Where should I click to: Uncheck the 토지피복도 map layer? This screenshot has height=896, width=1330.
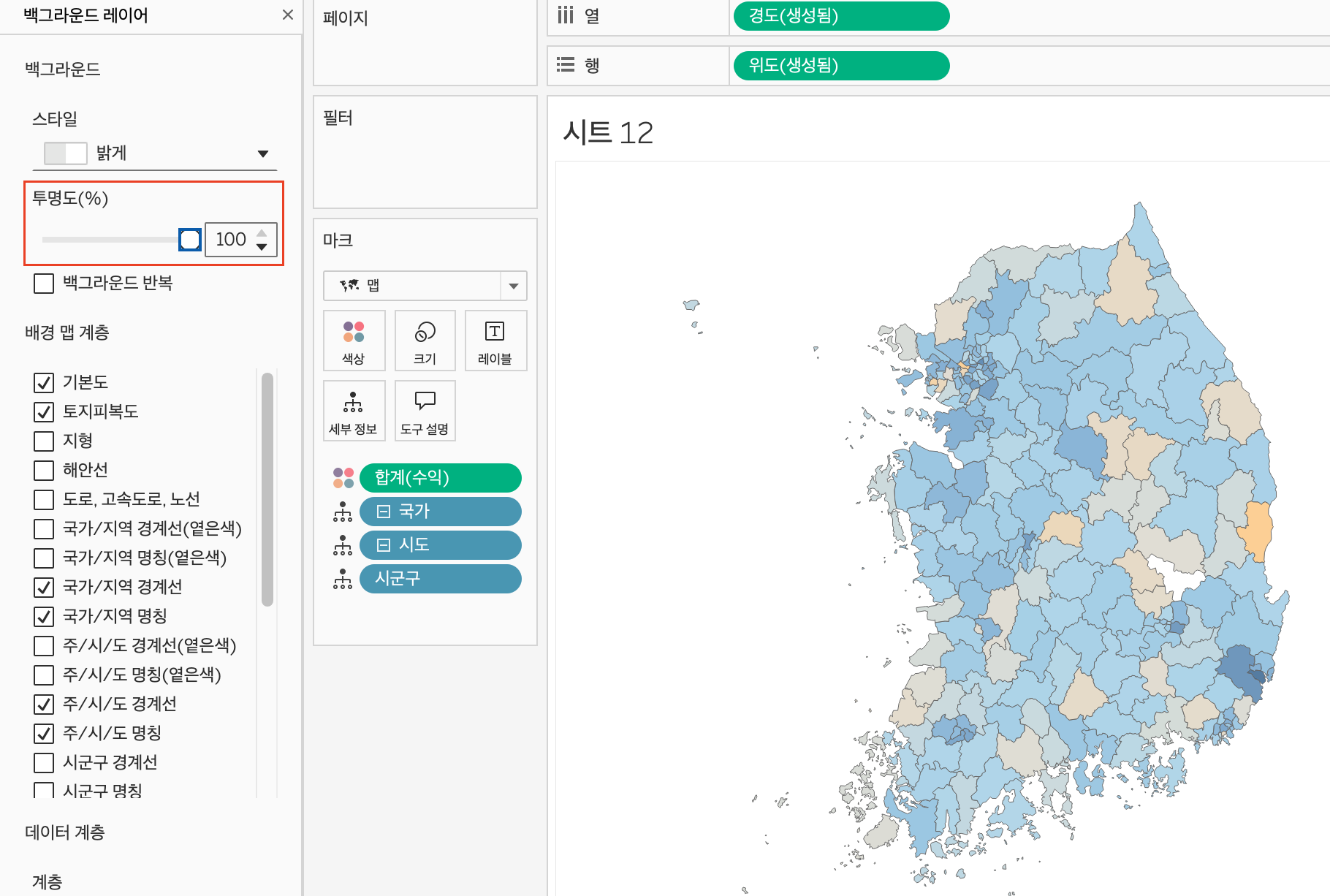(44, 411)
